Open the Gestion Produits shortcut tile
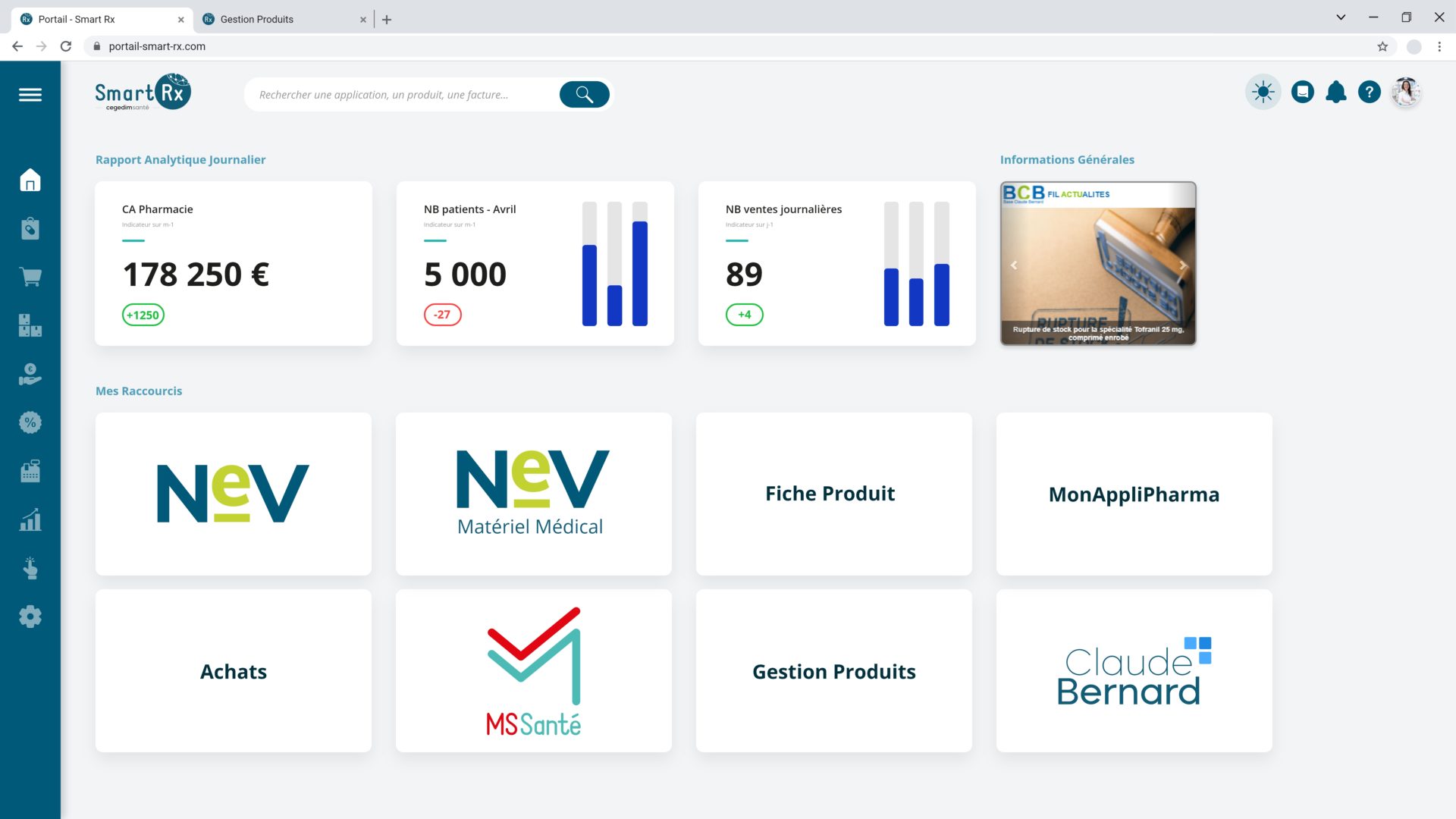Viewport: 1456px width, 819px height. (x=834, y=671)
